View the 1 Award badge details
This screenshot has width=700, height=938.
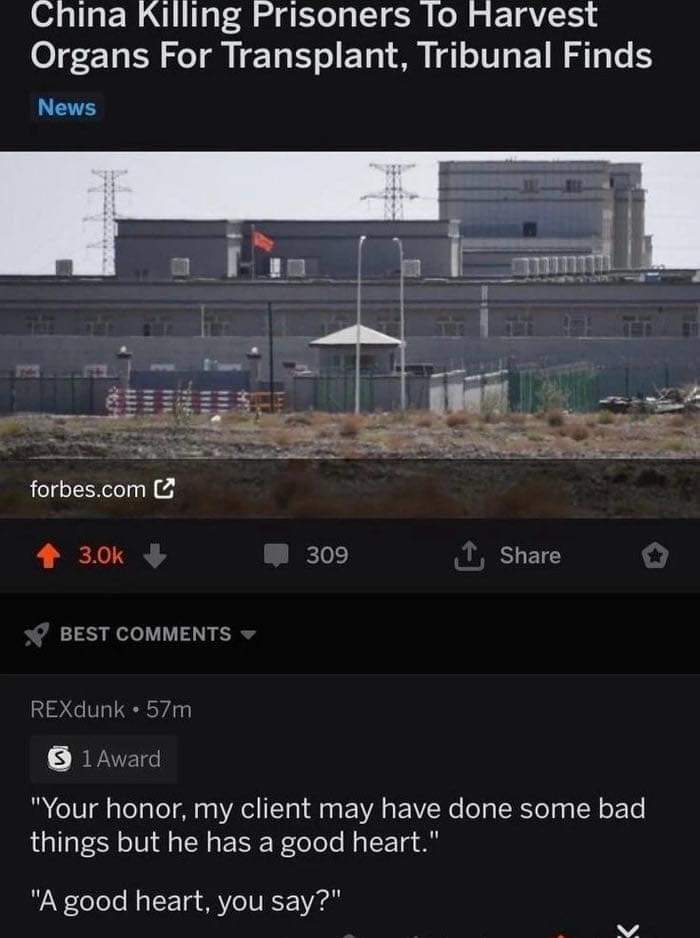104,759
